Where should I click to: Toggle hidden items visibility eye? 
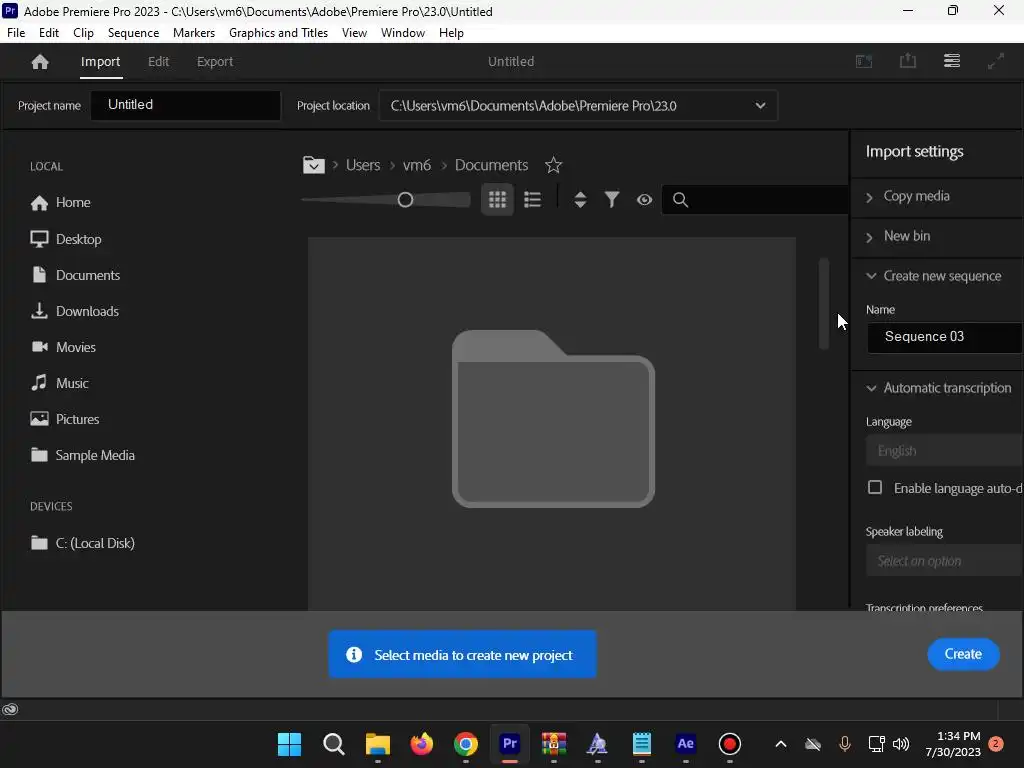[x=644, y=200]
